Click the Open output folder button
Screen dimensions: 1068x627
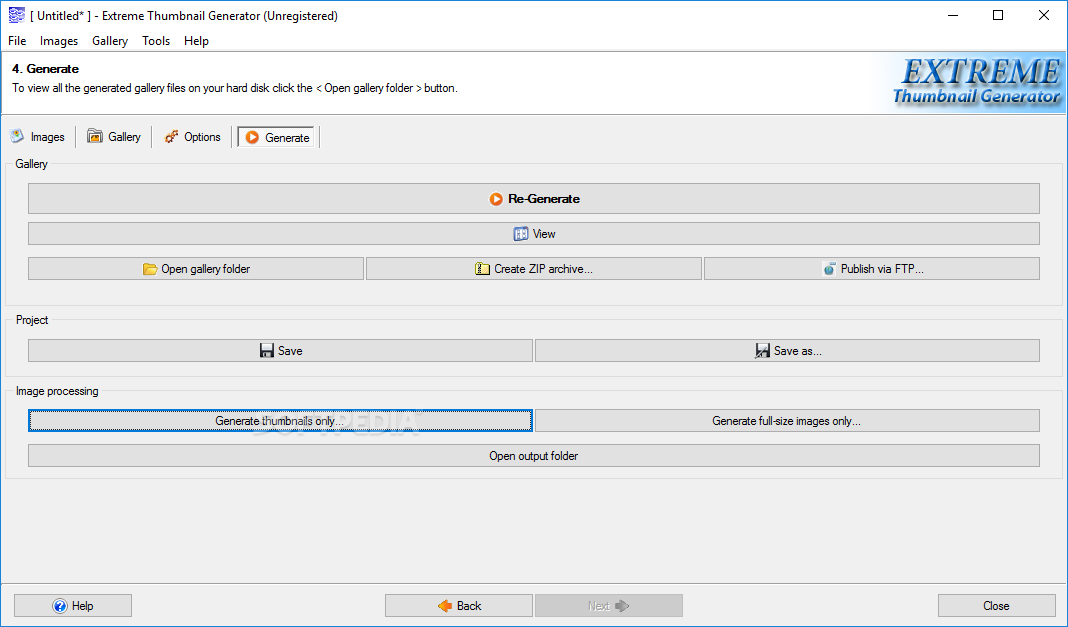point(533,456)
